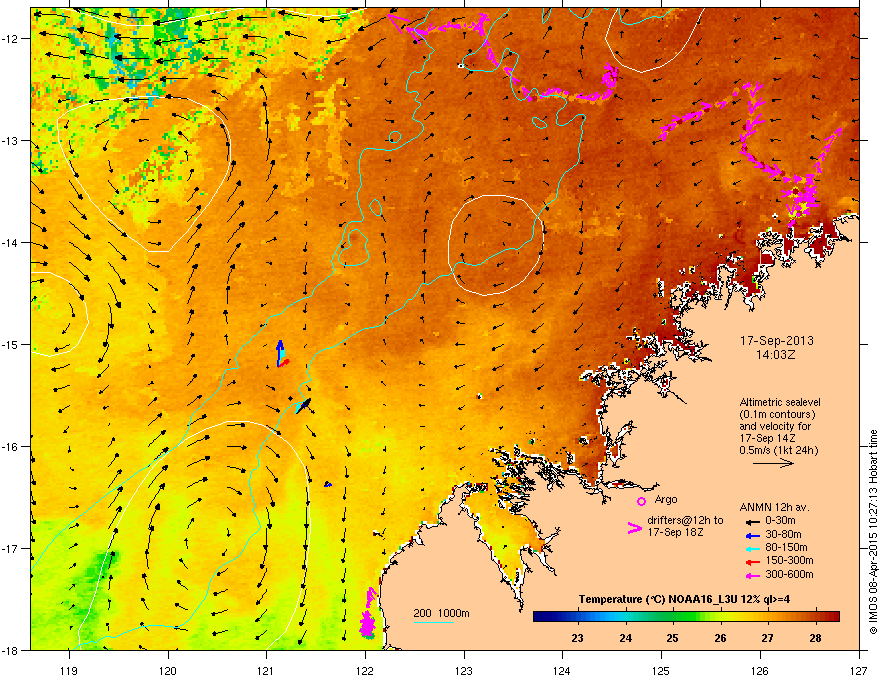
Task: Click the date text 17-Sep-2013
Action: point(776,341)
